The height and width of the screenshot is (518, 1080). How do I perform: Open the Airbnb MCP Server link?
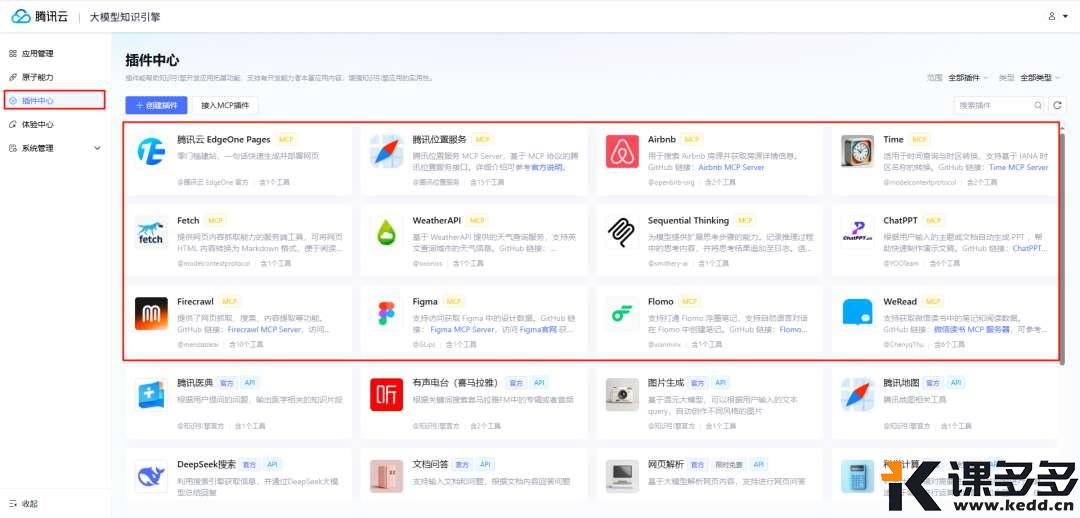pyautogui.click(x=731, y=167)
